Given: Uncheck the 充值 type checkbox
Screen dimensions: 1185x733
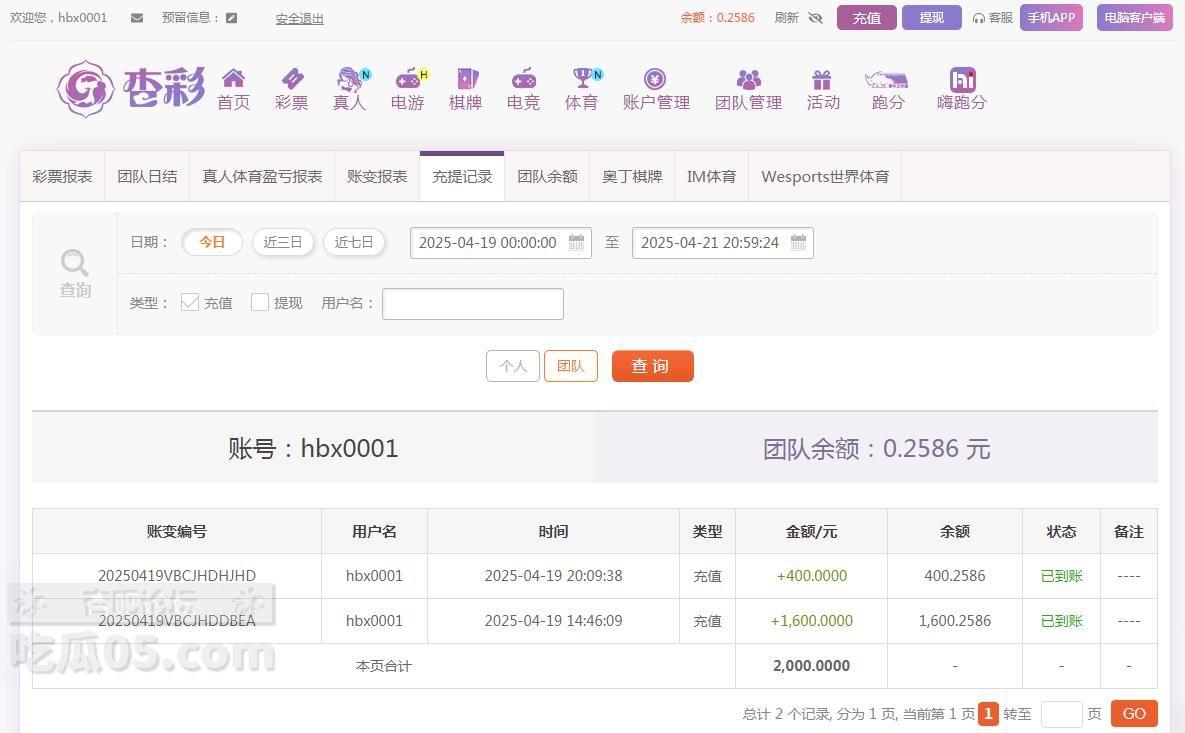Looking at the screenshot, I should (190, 302).
